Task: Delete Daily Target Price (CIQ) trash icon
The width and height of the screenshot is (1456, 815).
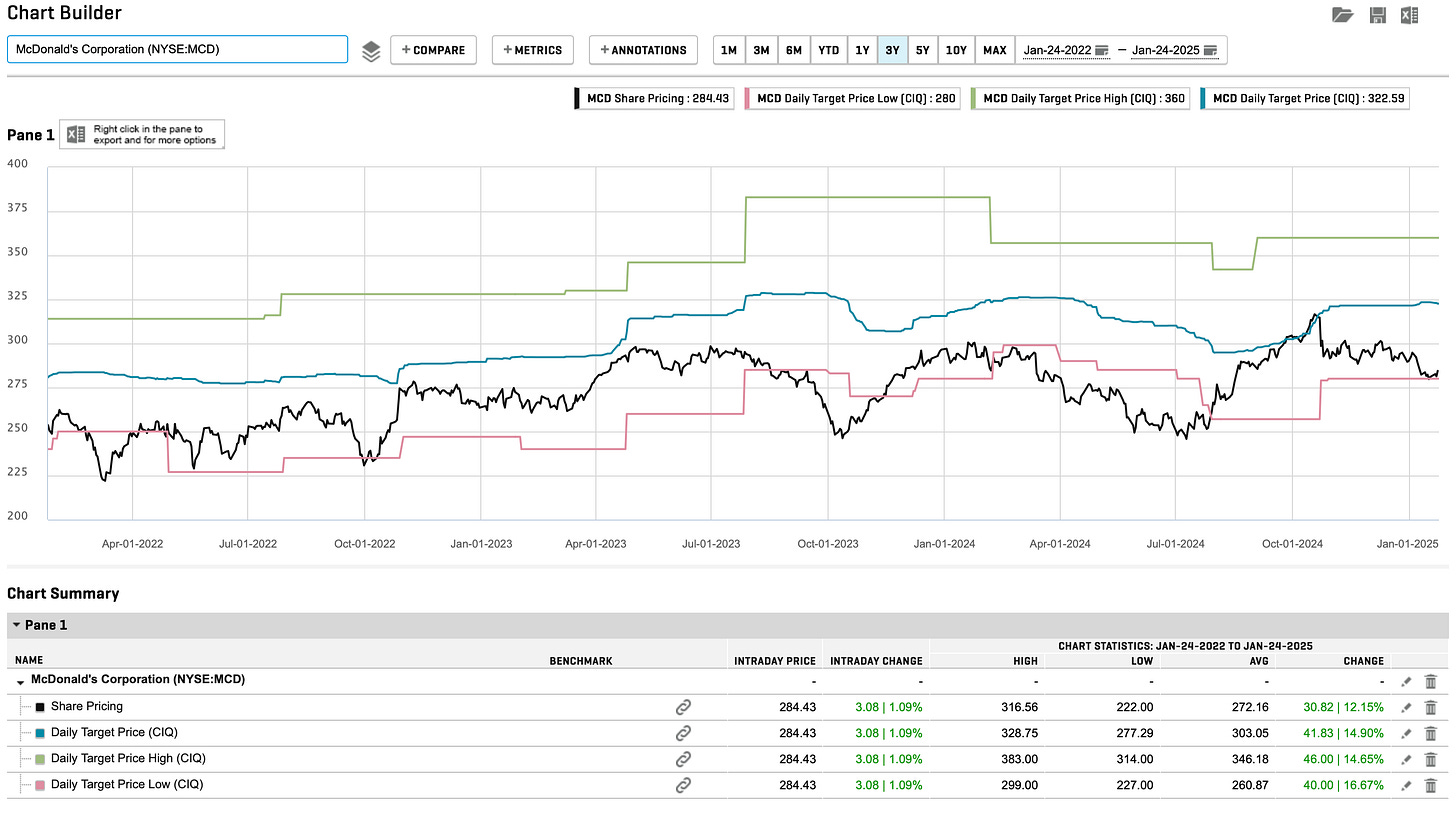Action: tap(1431, 733)
